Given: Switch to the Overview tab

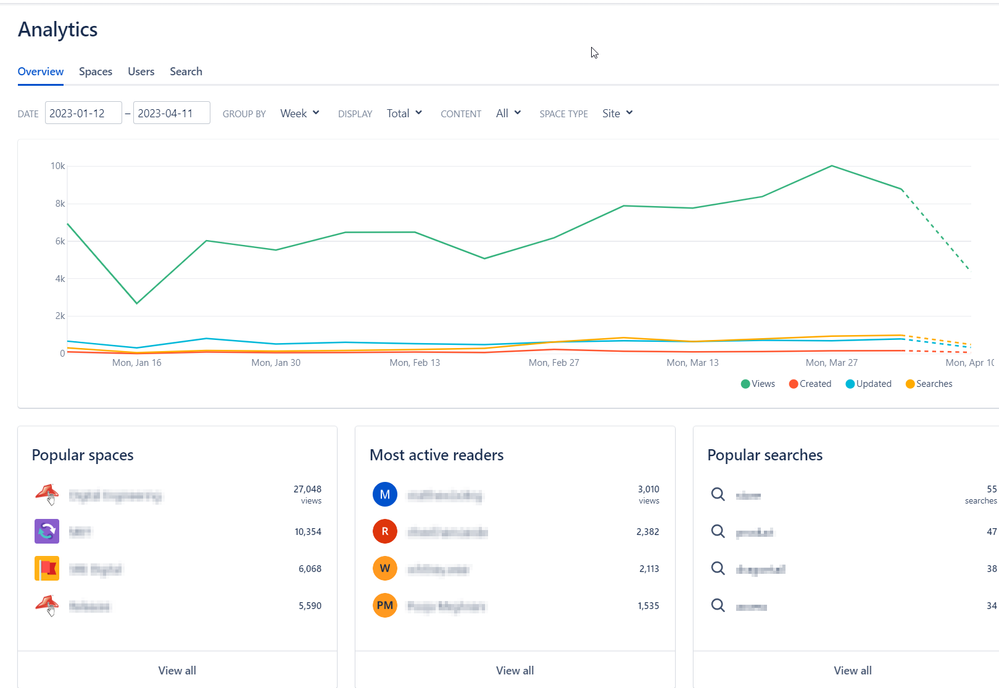Looking at the screenshot, I should coord(40,71).
